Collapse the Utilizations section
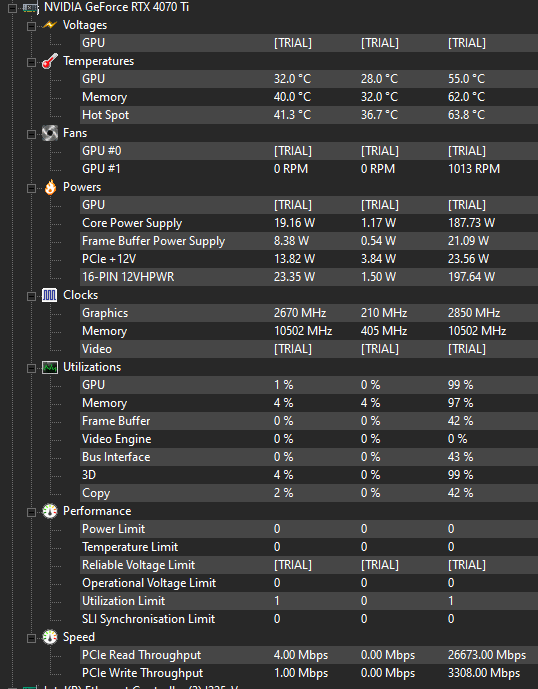The height and width of the screenshot is (689, 538). (31, 368)
